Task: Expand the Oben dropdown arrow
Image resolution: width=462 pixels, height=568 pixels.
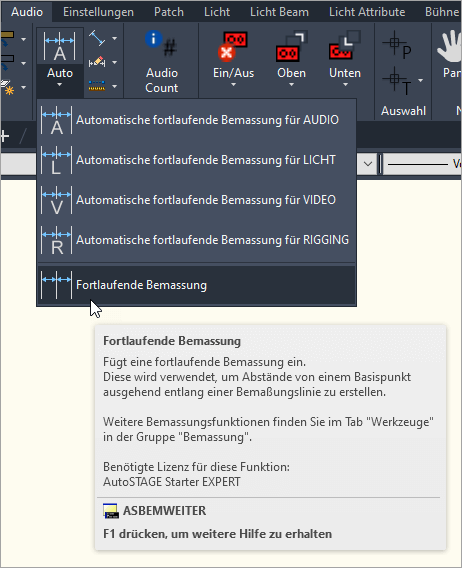Action: (291, 85)
